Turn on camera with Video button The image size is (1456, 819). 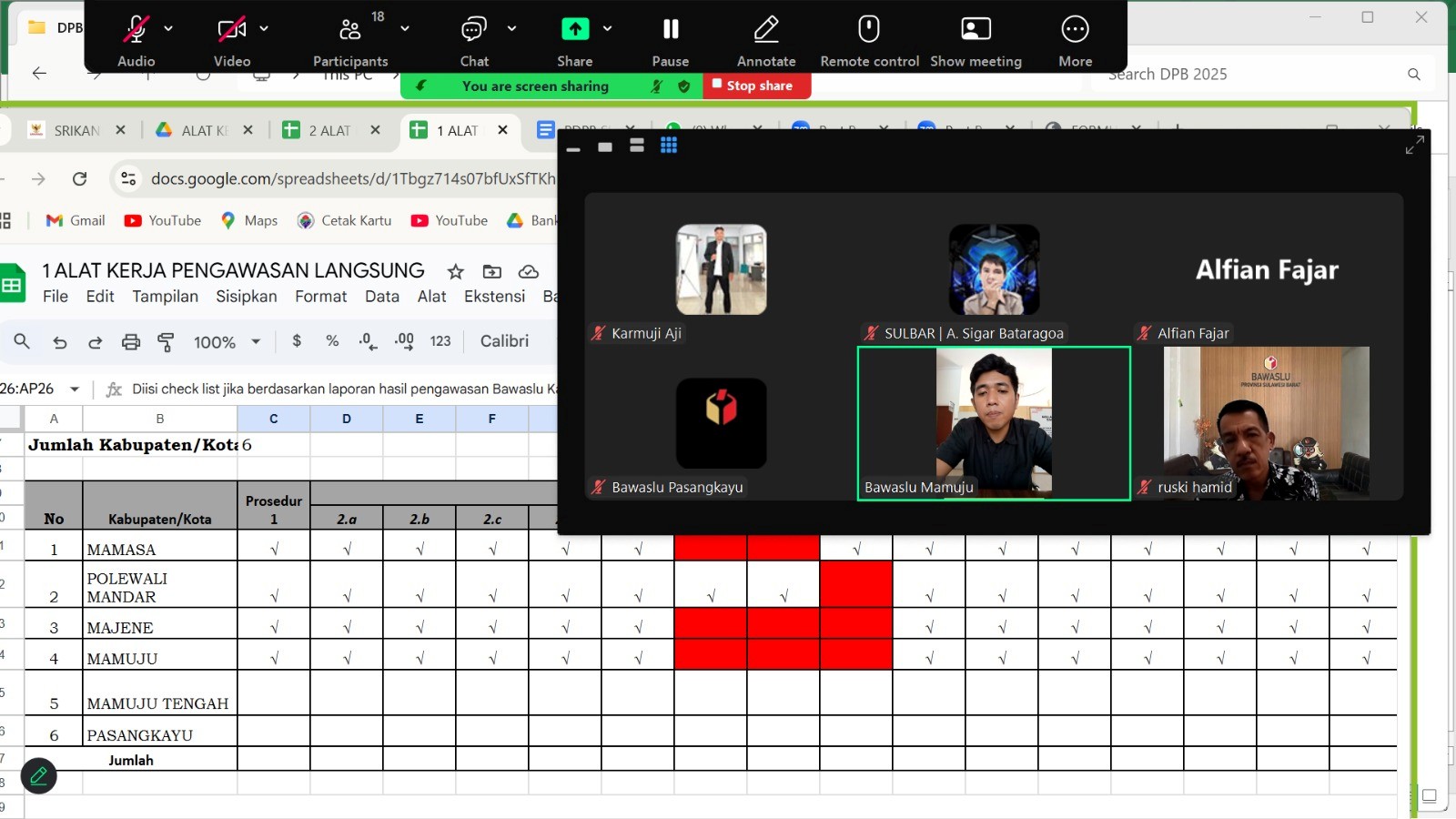pos(231,30)
